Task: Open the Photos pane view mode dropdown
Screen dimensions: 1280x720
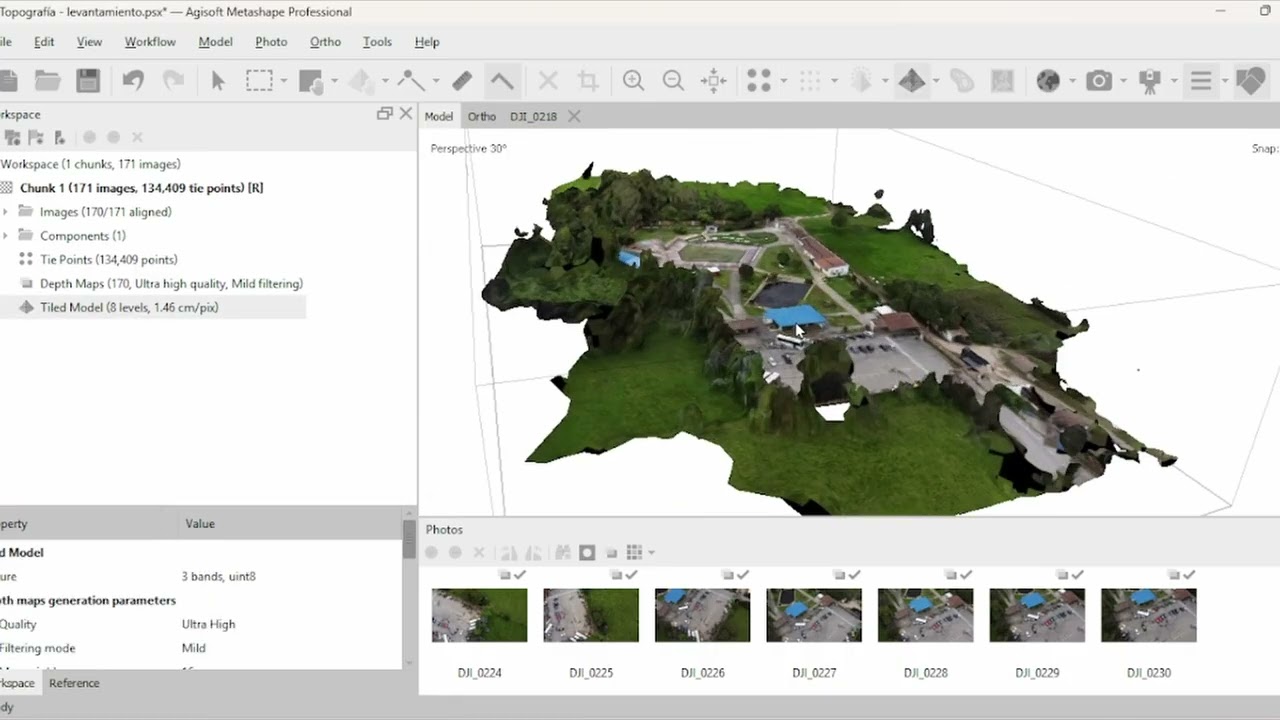Action: point(651,552)
